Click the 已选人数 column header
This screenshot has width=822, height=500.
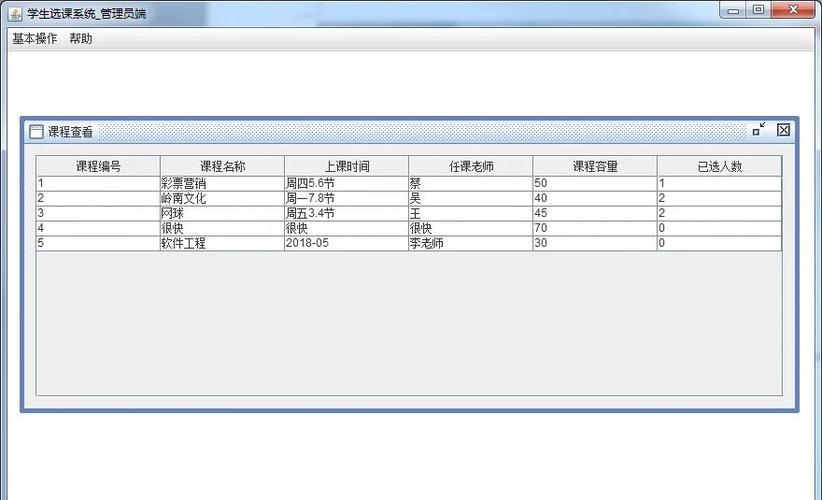click(x=719, y=166)
